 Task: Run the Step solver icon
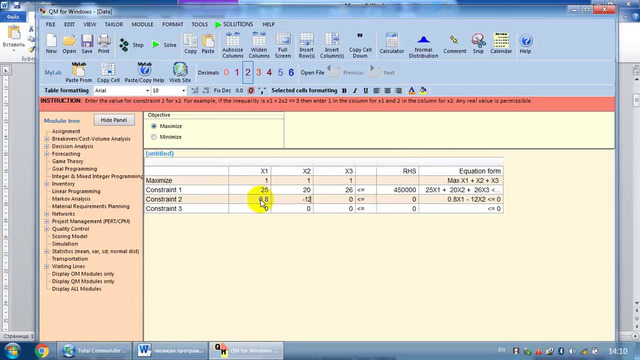tap(131, 45)
